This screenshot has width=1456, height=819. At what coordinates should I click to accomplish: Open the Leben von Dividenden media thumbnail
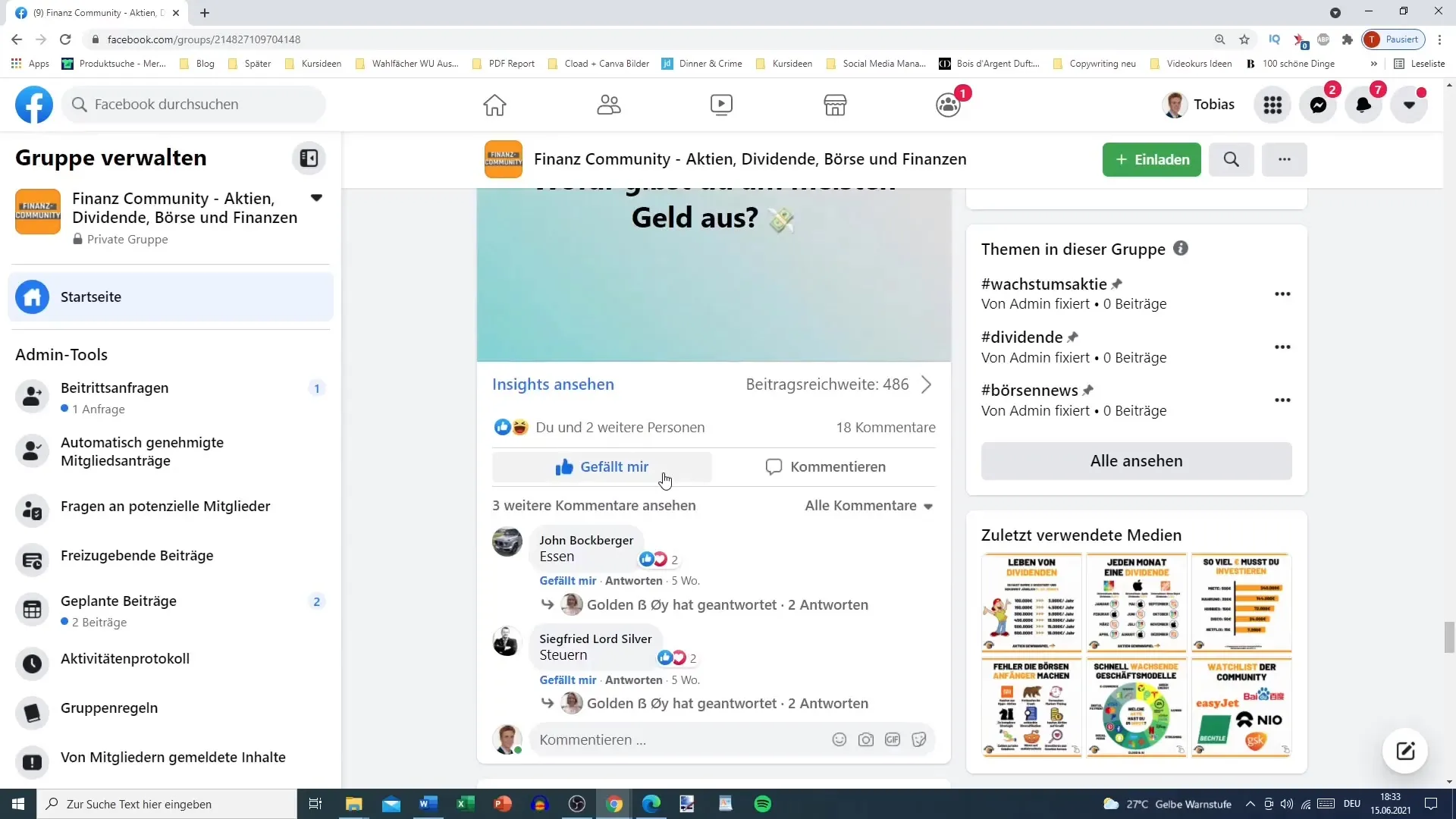(x=1031, y=603)
